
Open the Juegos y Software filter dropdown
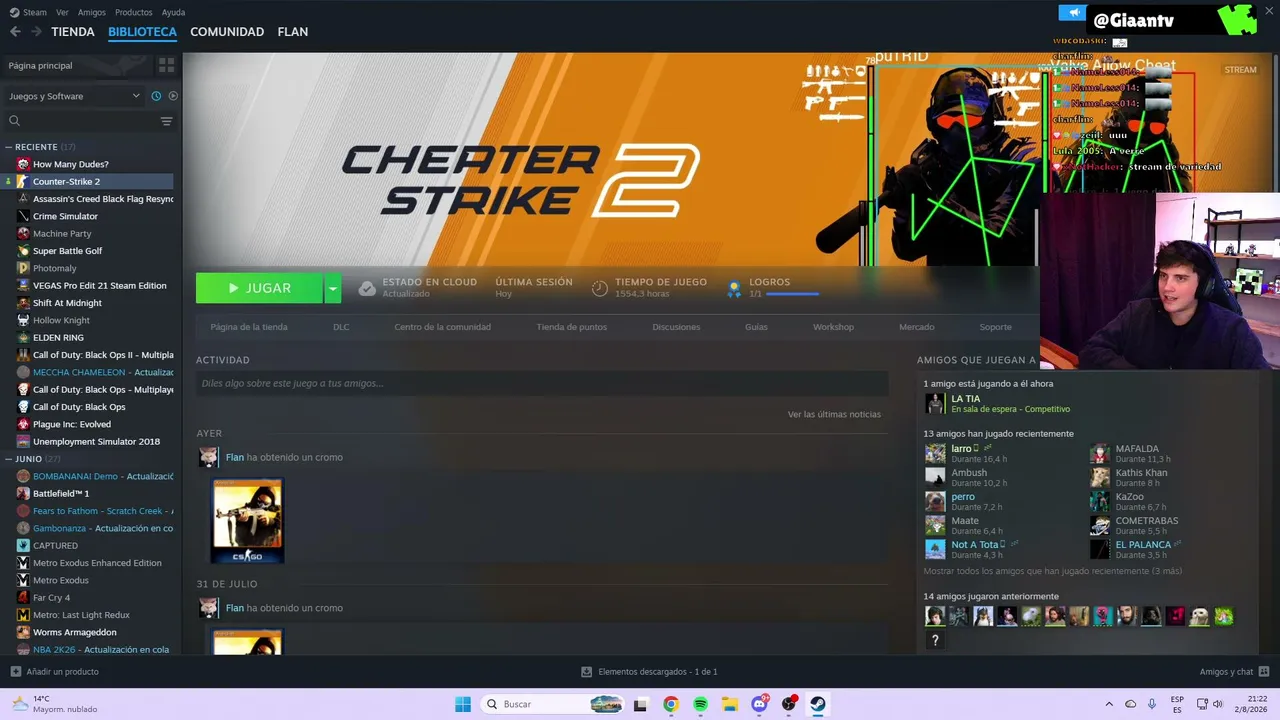tap(74, 96)
